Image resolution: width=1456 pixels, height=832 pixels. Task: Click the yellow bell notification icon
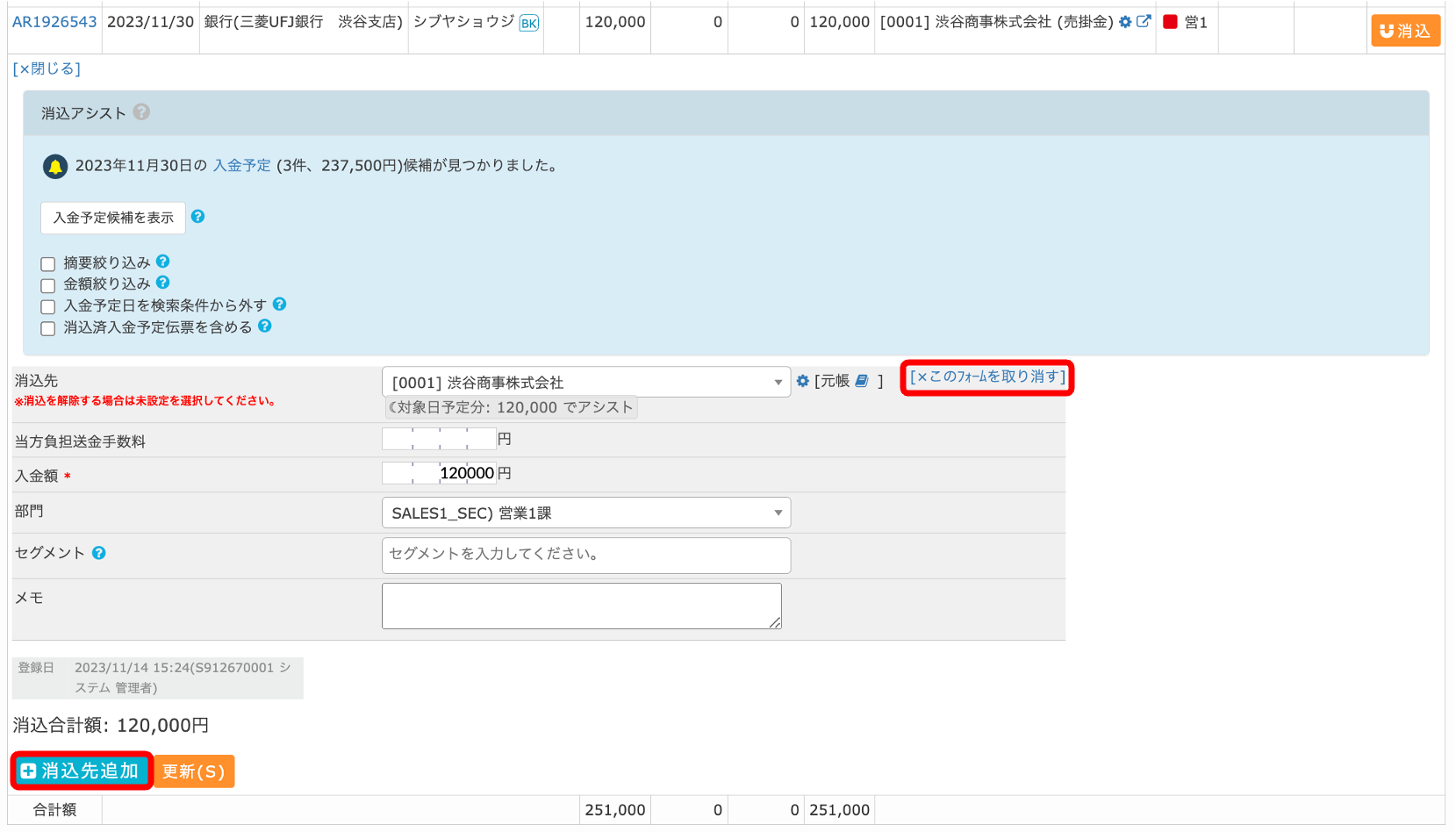coord(55,166)
